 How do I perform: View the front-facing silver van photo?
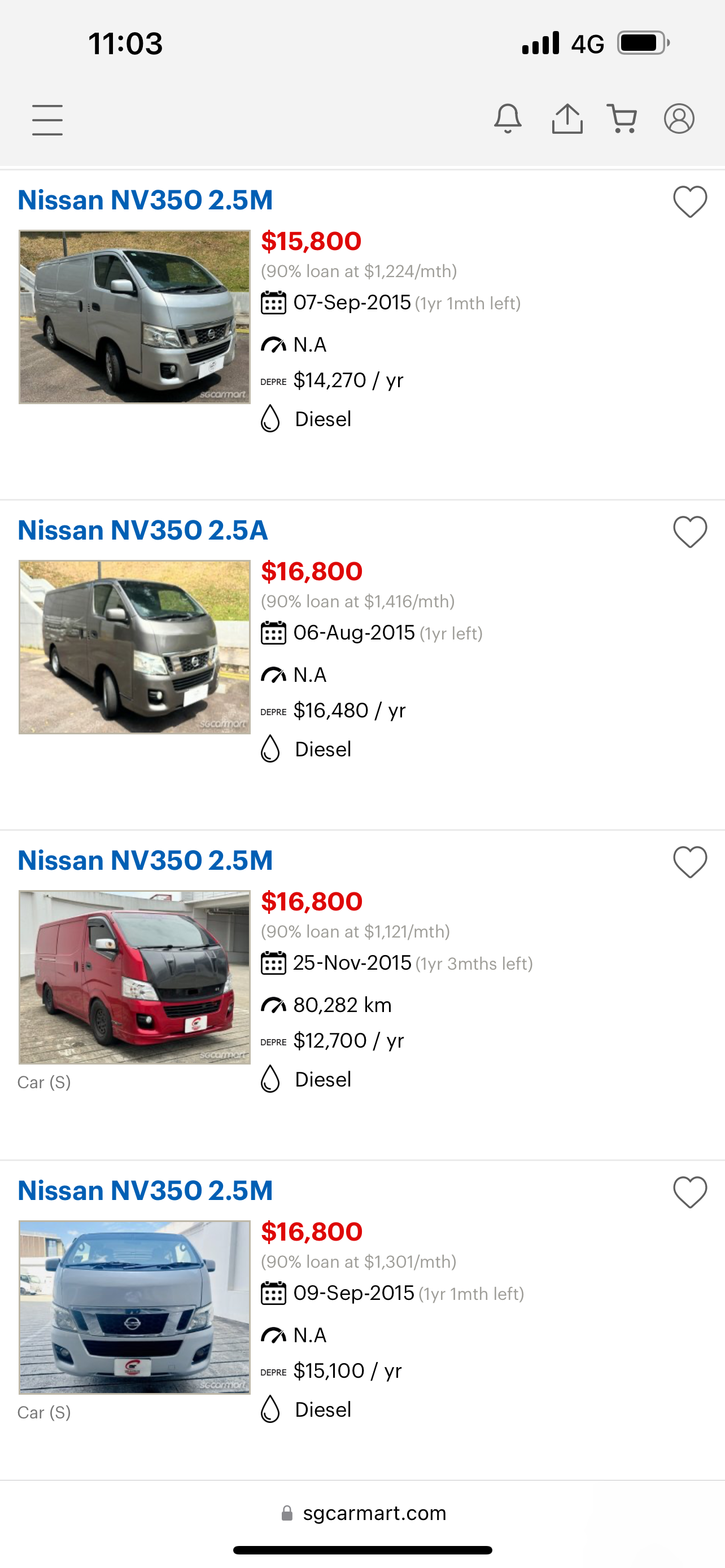(x=134, y=1307)
